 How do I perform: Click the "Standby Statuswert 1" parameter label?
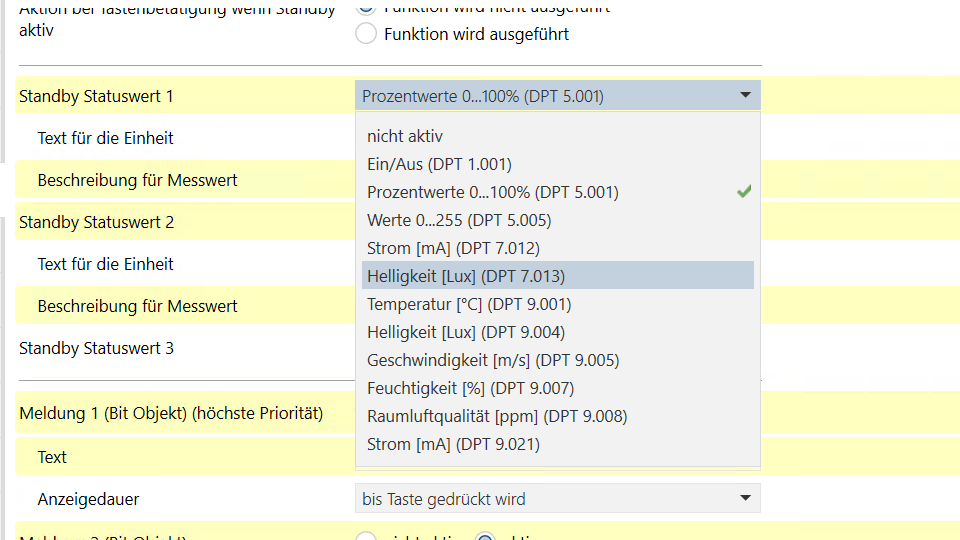96,96
